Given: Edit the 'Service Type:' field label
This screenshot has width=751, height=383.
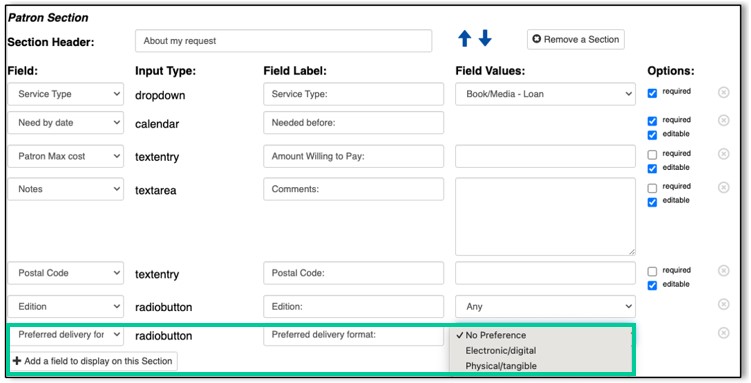Looking at the screenshot, I should click(353, 94).
